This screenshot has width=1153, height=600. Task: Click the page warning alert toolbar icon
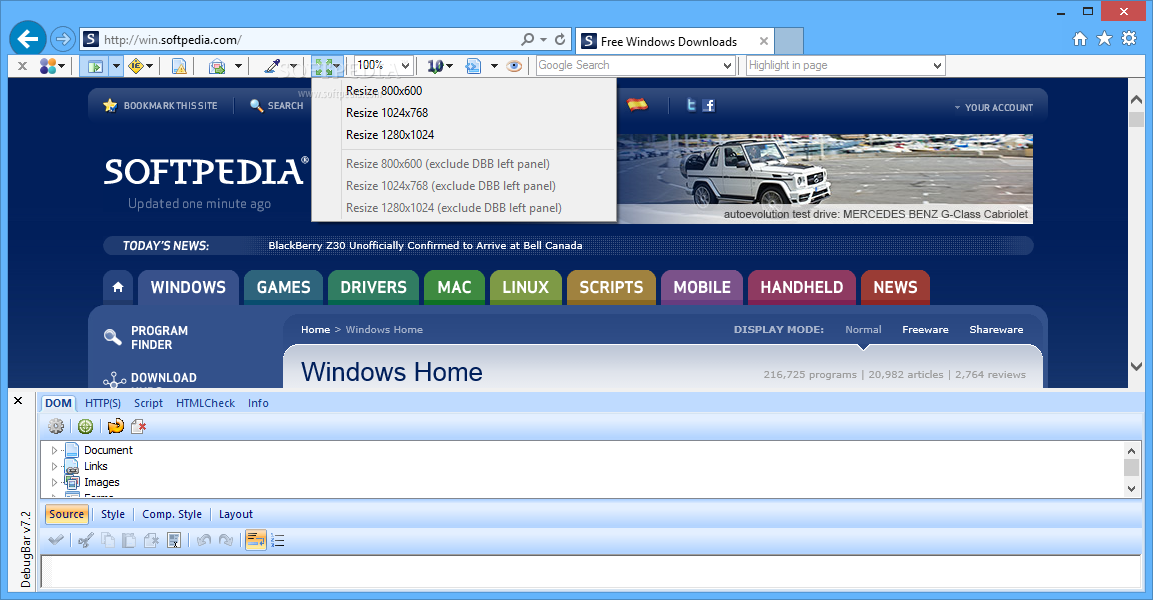(179, 66)
